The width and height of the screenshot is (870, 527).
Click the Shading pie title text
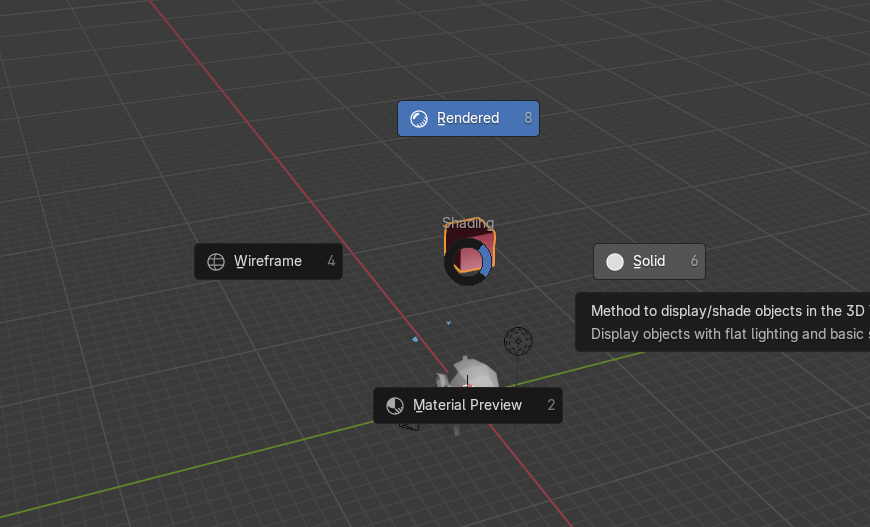[468, 223]
